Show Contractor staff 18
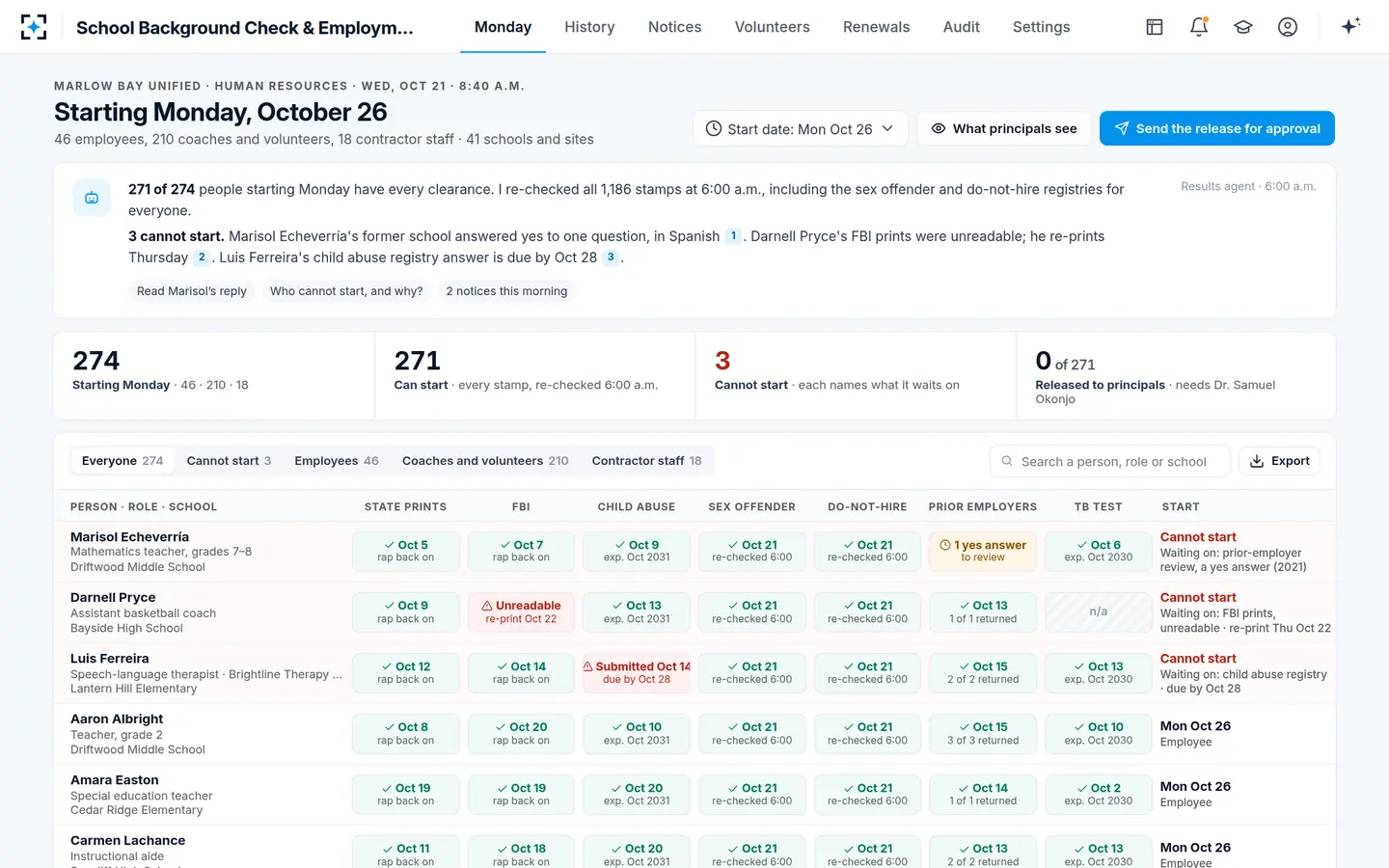Viewport: 1389px width, 868px height. coord(647,461)
